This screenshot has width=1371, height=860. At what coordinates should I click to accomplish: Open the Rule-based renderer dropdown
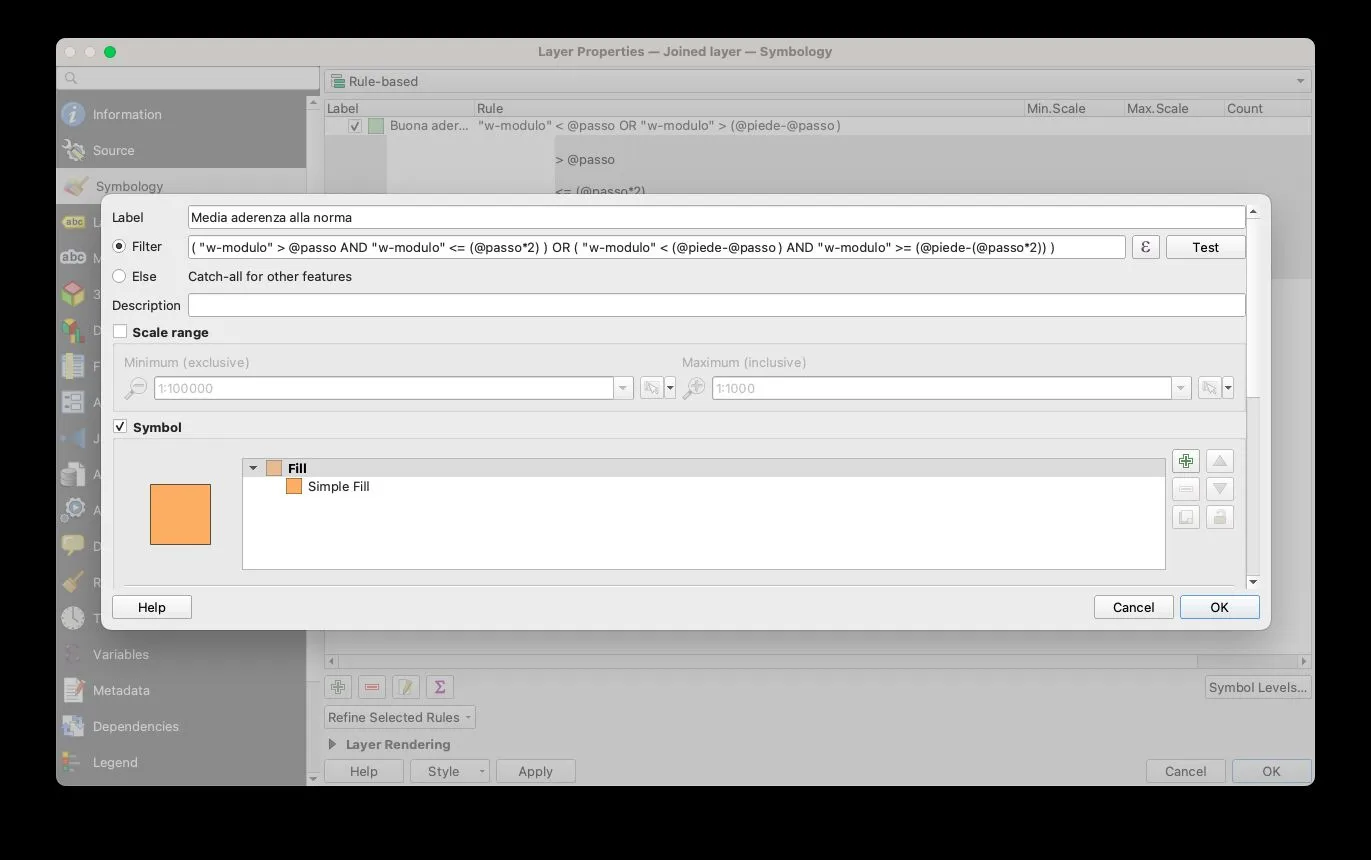tap(817, 81)
